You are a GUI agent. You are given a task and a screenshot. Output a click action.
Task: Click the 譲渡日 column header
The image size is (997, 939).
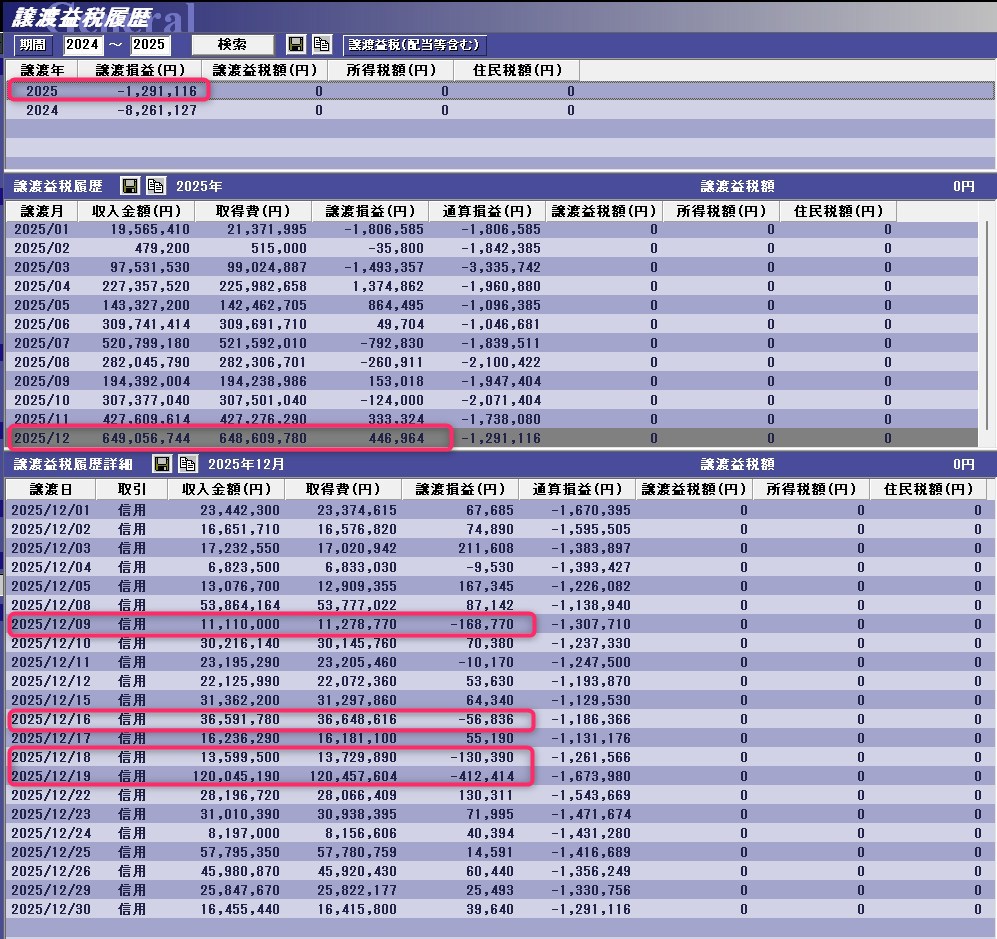(x=50, y=489)
